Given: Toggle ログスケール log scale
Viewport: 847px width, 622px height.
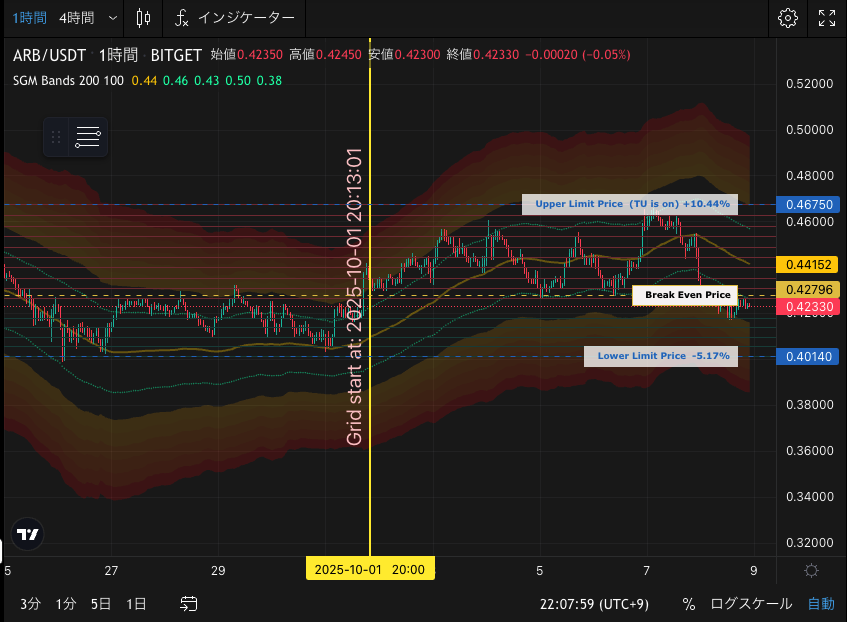Looking at the screenshot, I should pyautogui.click(x=751, y=604).
